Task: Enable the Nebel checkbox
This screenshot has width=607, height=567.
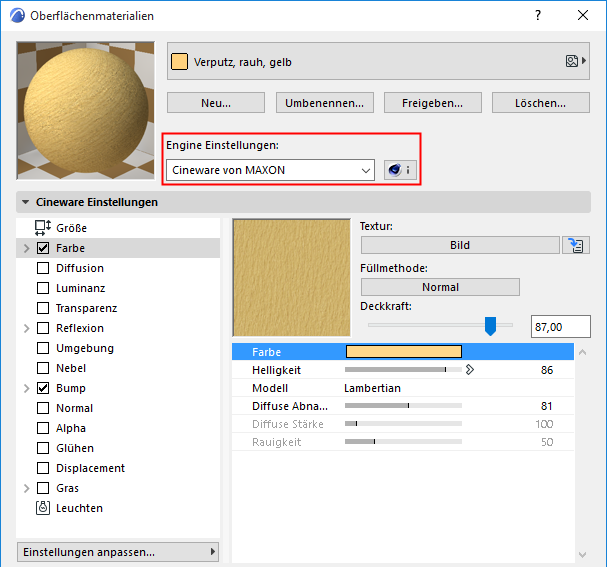Action: point(43,368)
